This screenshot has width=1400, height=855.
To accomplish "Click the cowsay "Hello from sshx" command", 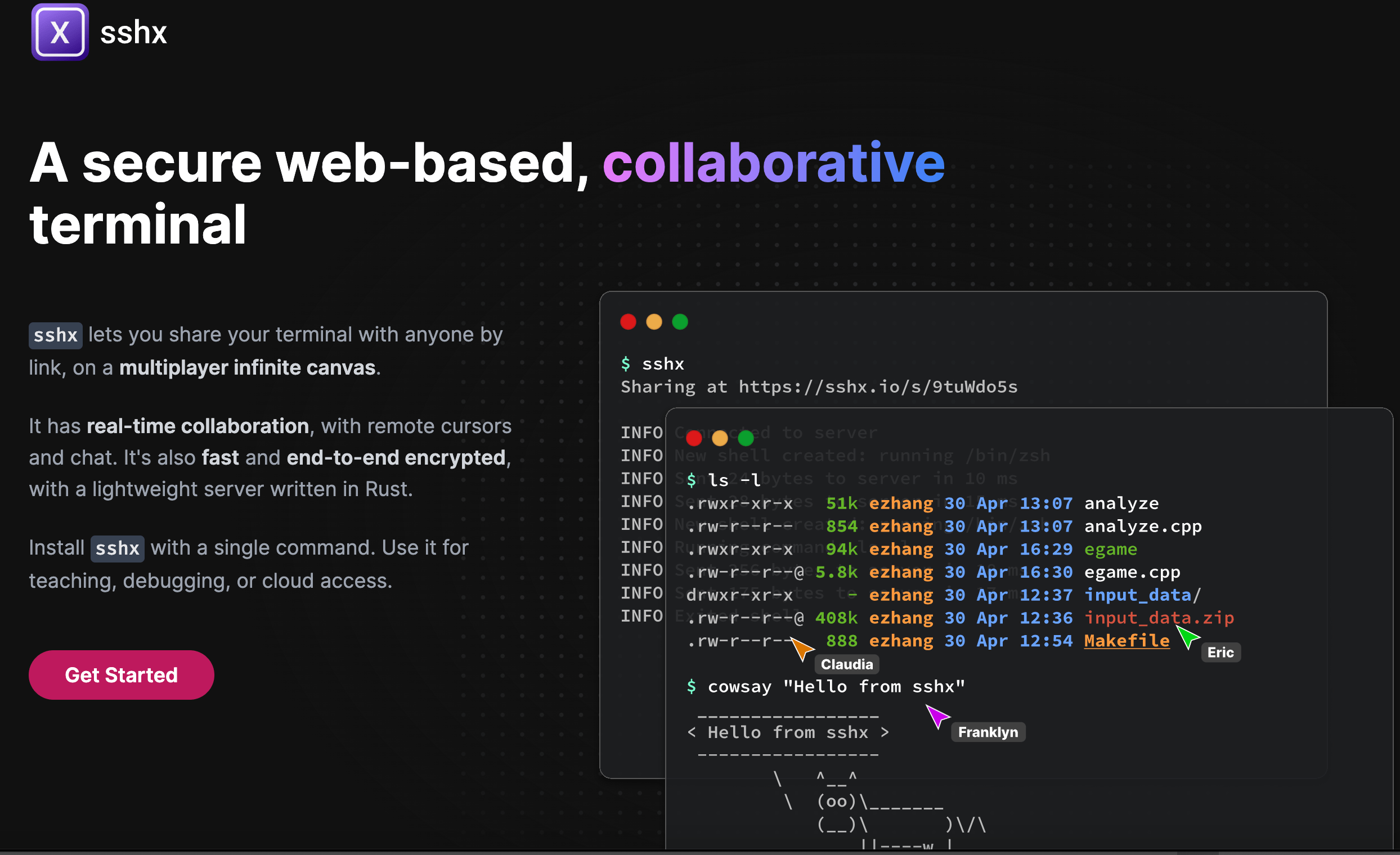I will pos(836,687).
